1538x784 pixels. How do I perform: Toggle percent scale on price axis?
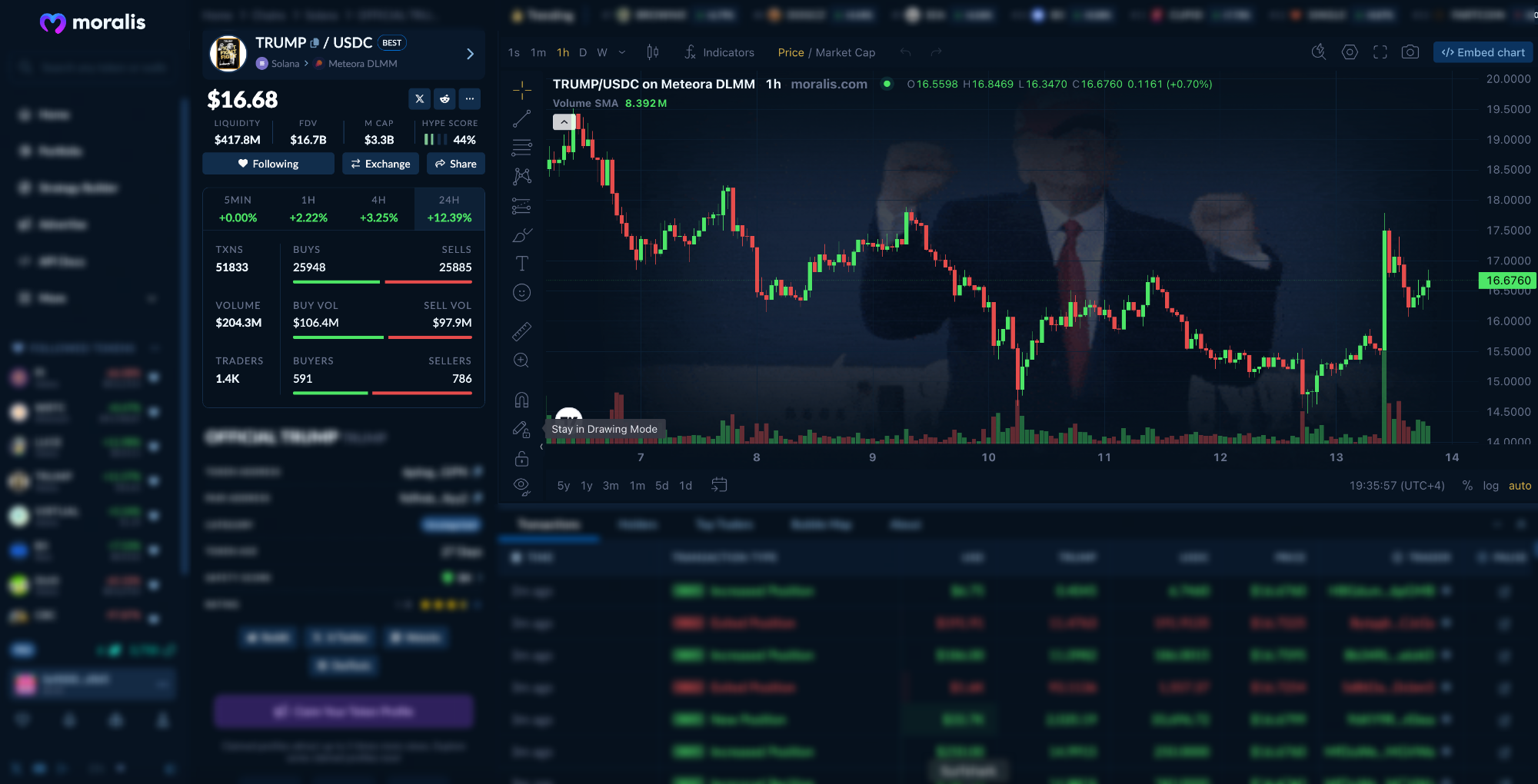1467,486
